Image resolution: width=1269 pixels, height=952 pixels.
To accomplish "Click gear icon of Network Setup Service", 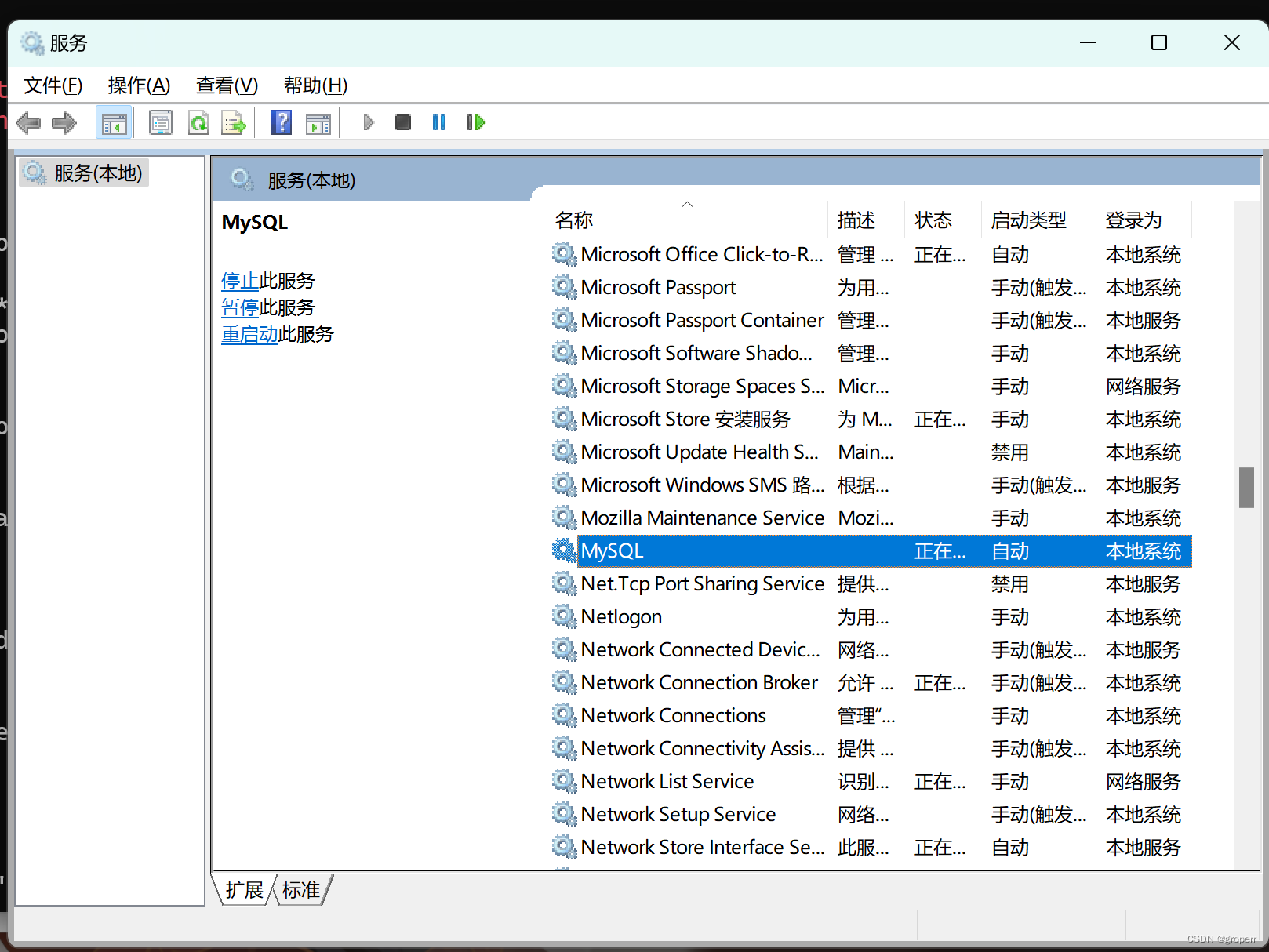I will 563,814.
